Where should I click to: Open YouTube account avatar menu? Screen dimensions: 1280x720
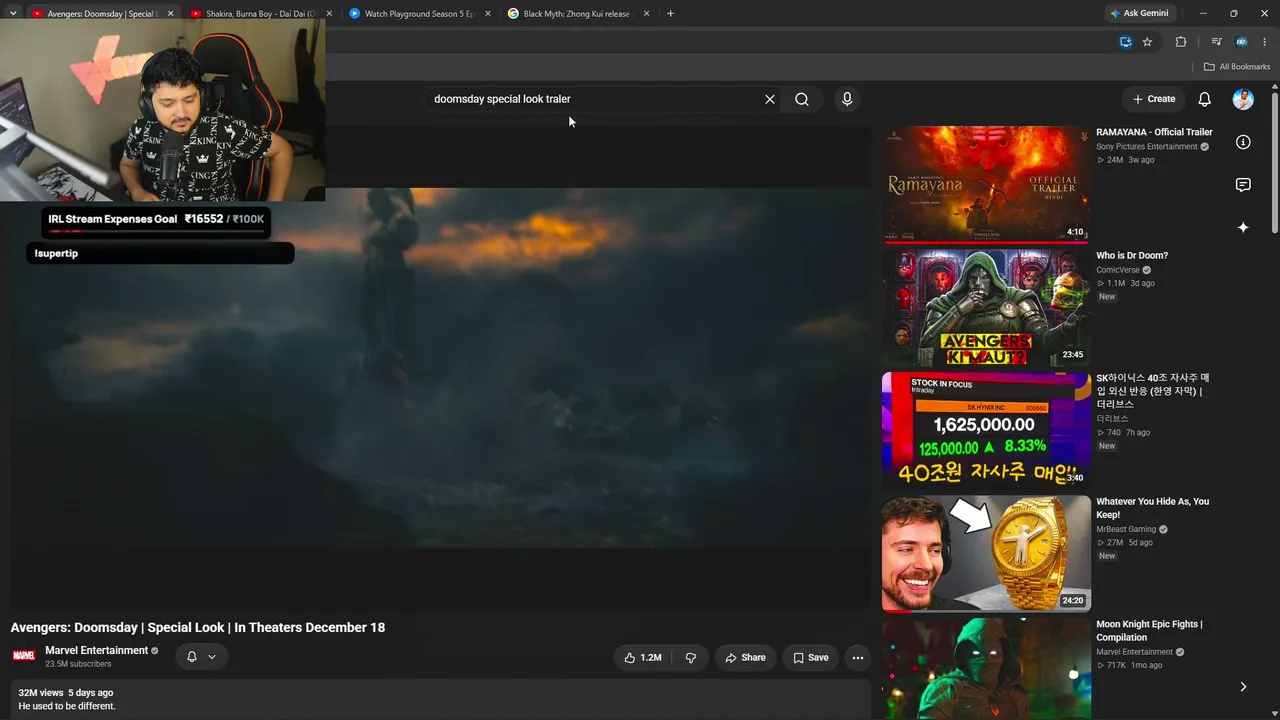(x=1243, y=99)
